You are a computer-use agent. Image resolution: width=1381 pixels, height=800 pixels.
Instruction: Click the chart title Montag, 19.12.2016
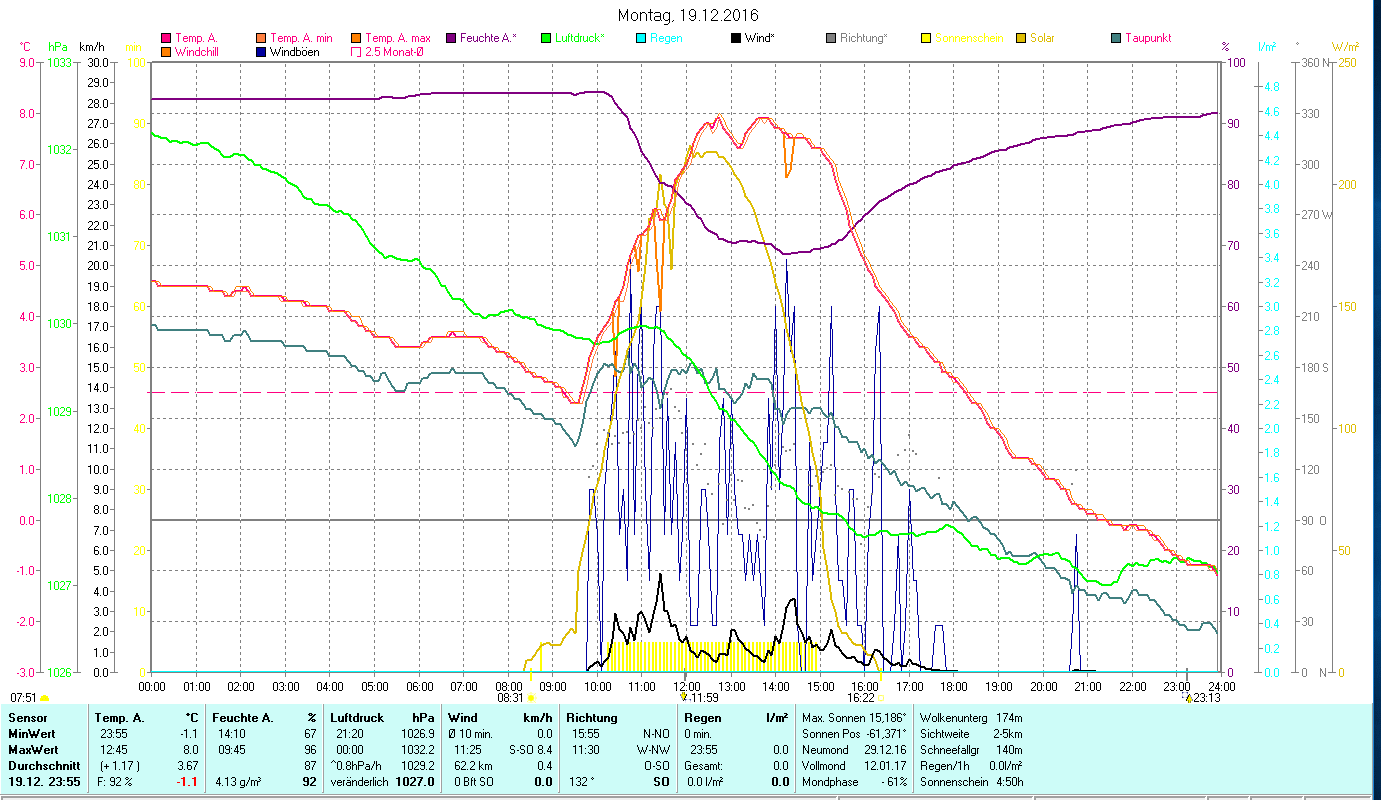pyautogui.click(x=688, y=15)
